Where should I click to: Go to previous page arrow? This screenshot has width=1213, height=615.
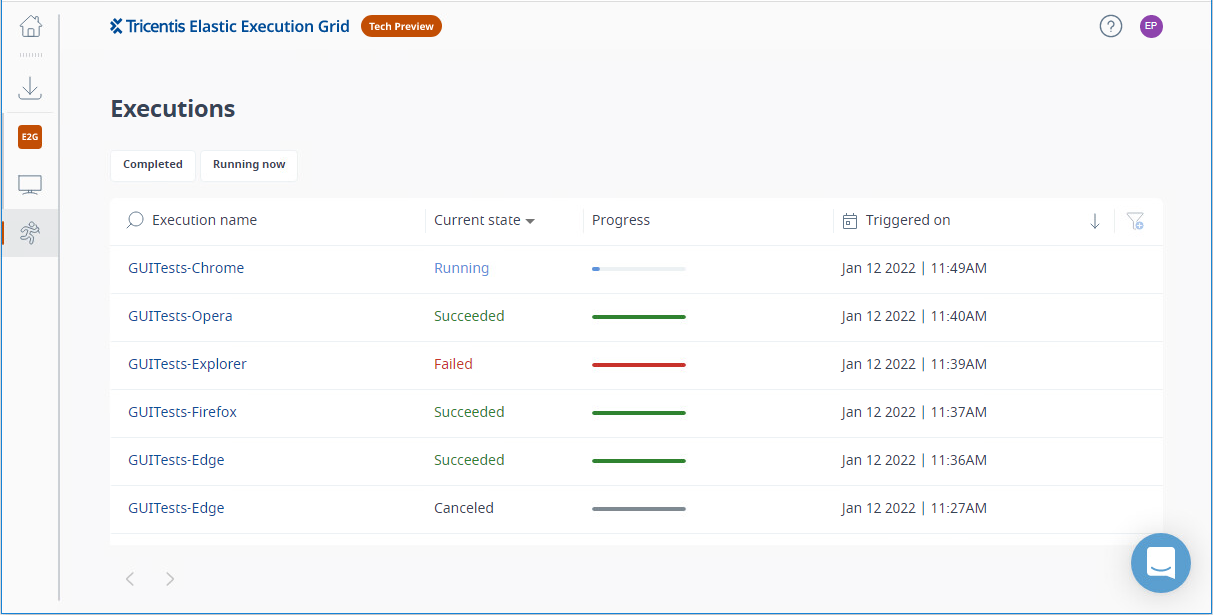click(x=130, y=579)
